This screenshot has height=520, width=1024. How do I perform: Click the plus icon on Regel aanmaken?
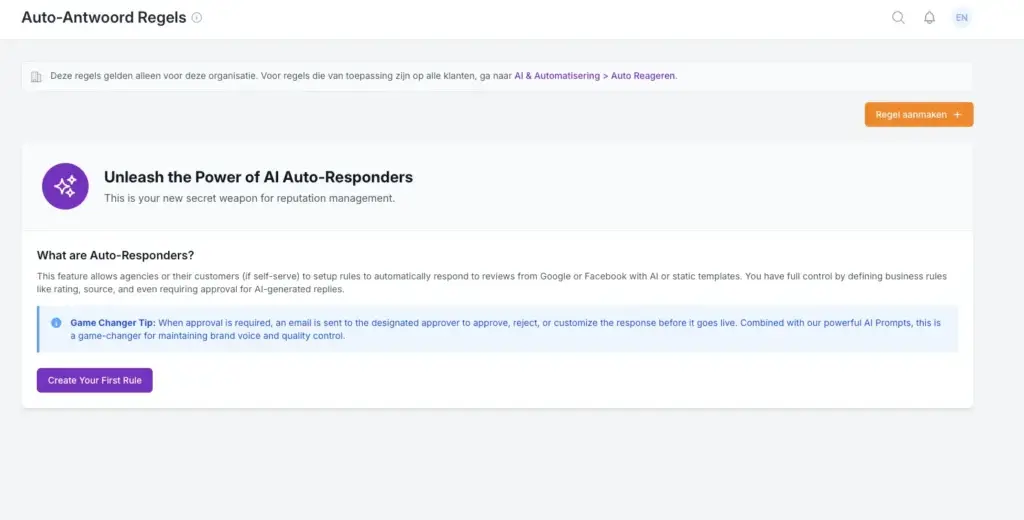pyautogui.click(x=957, y=115)
